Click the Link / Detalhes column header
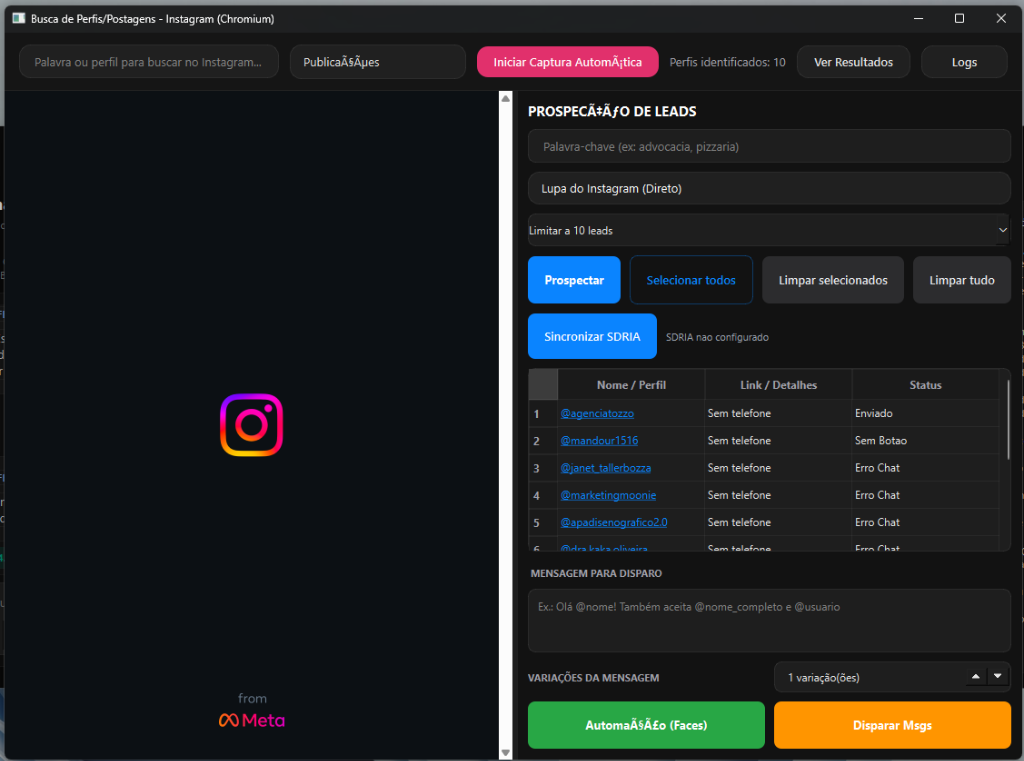Viewport: 1024px width, 761px height. pos(778,385)
